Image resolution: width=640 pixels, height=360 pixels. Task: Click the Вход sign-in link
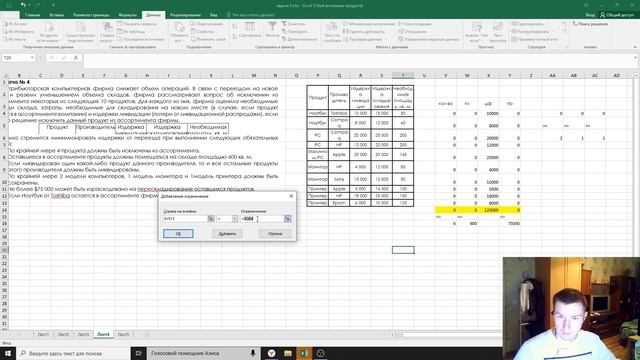tap(590, 15)
